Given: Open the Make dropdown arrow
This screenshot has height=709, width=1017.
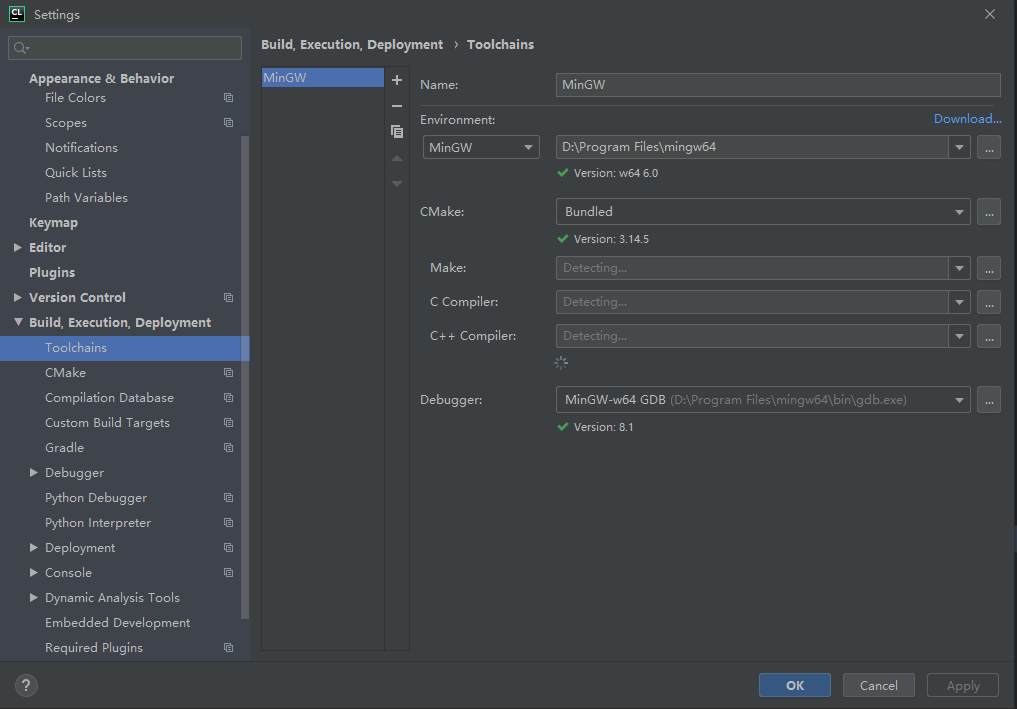Looking at the screenshot, I should pos(959,268).
